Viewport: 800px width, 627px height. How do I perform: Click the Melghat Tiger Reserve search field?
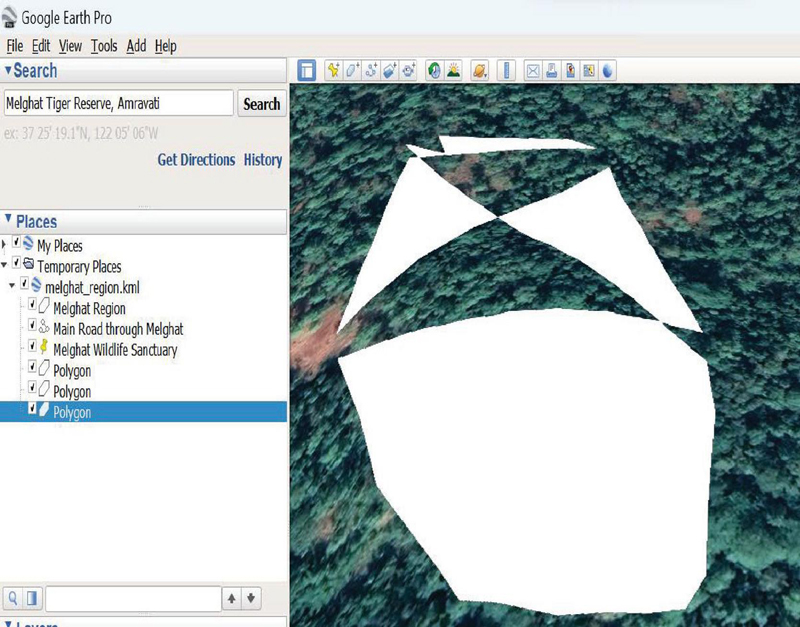119,104
